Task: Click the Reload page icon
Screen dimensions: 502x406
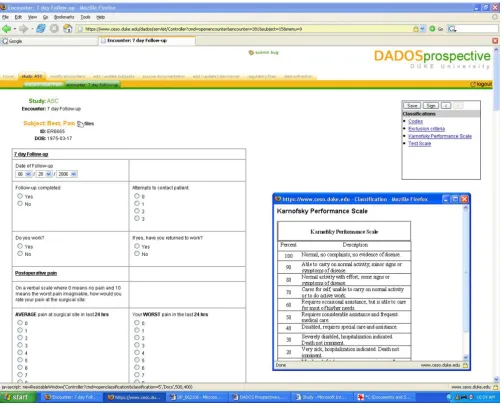Action: pyautogui.click(x=41, y=29)
